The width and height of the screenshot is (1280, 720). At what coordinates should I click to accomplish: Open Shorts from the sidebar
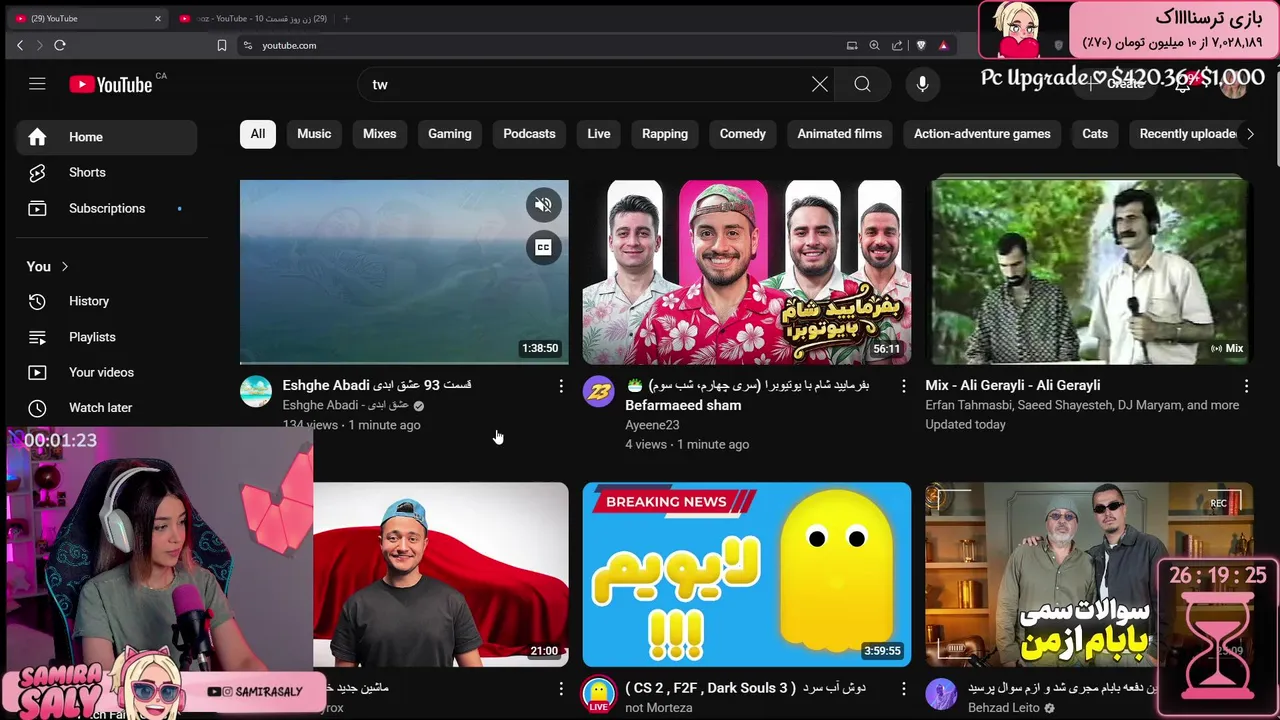106,172
